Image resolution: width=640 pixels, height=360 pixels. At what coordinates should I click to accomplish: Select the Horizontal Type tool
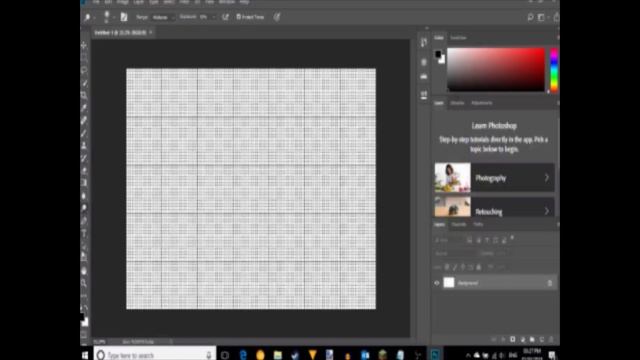84,233
